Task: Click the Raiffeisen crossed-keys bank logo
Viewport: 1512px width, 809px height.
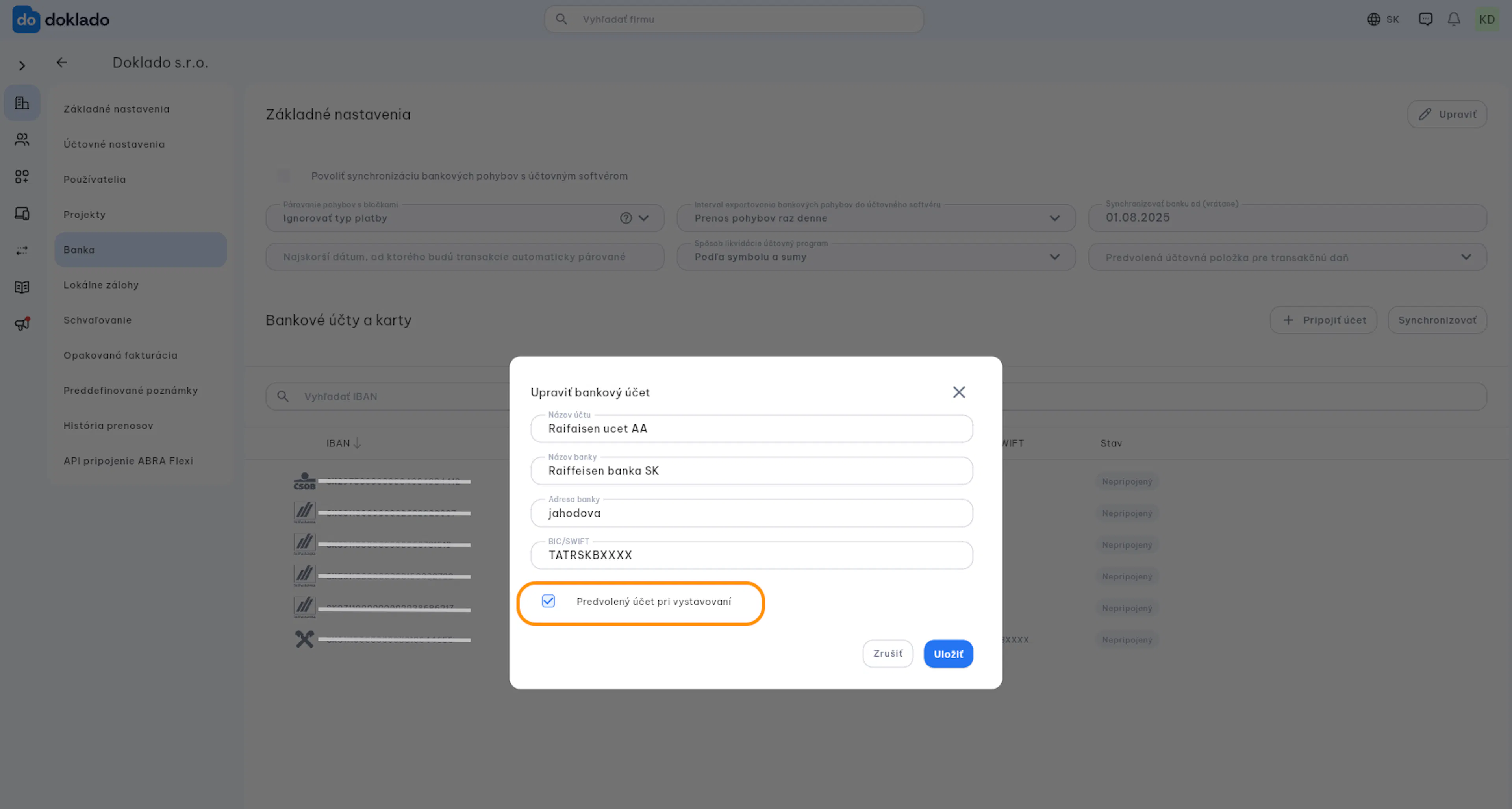Action: tap(305, 639)
